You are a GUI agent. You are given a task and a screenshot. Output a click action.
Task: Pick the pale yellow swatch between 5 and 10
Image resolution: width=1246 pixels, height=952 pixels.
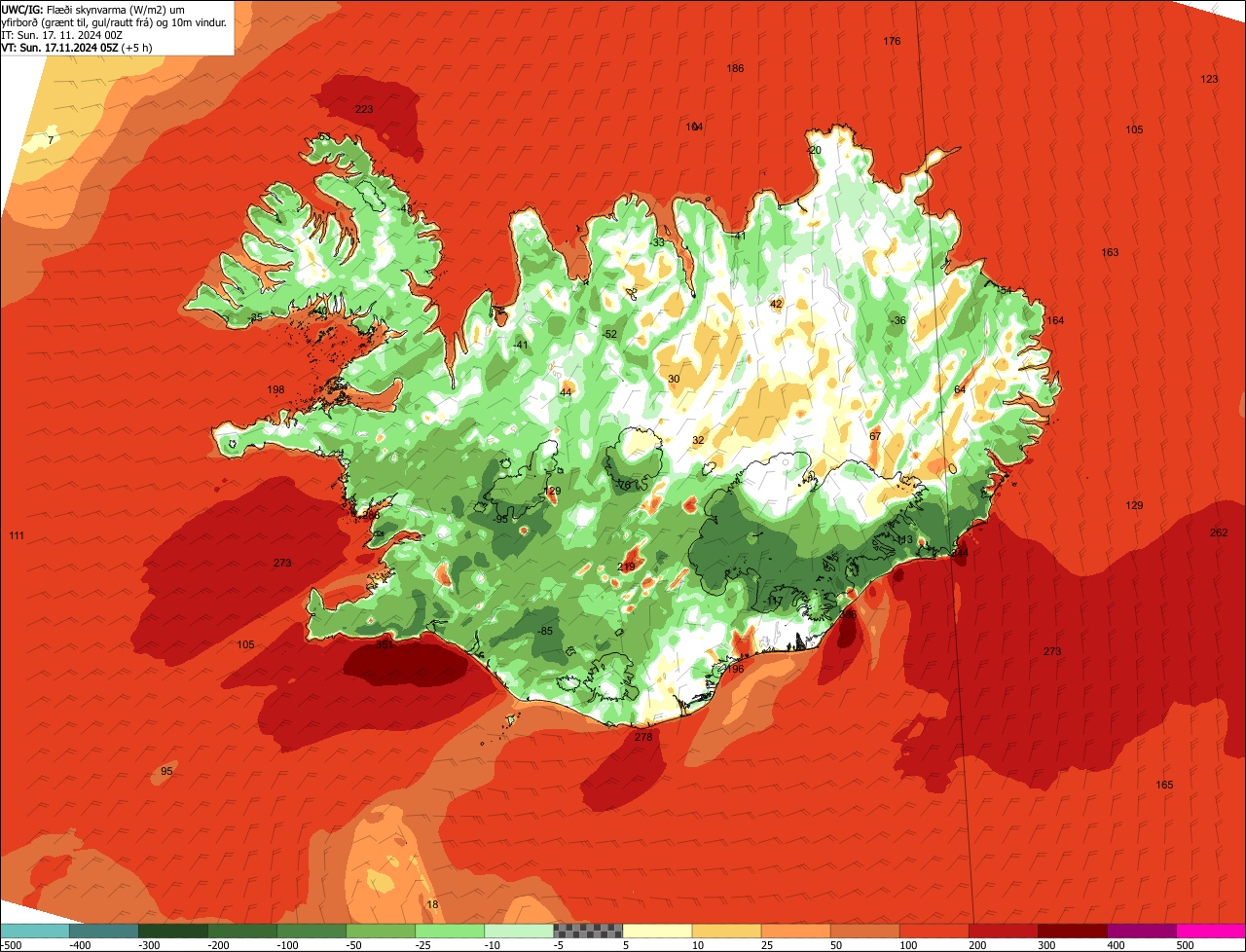pos(657,931)
